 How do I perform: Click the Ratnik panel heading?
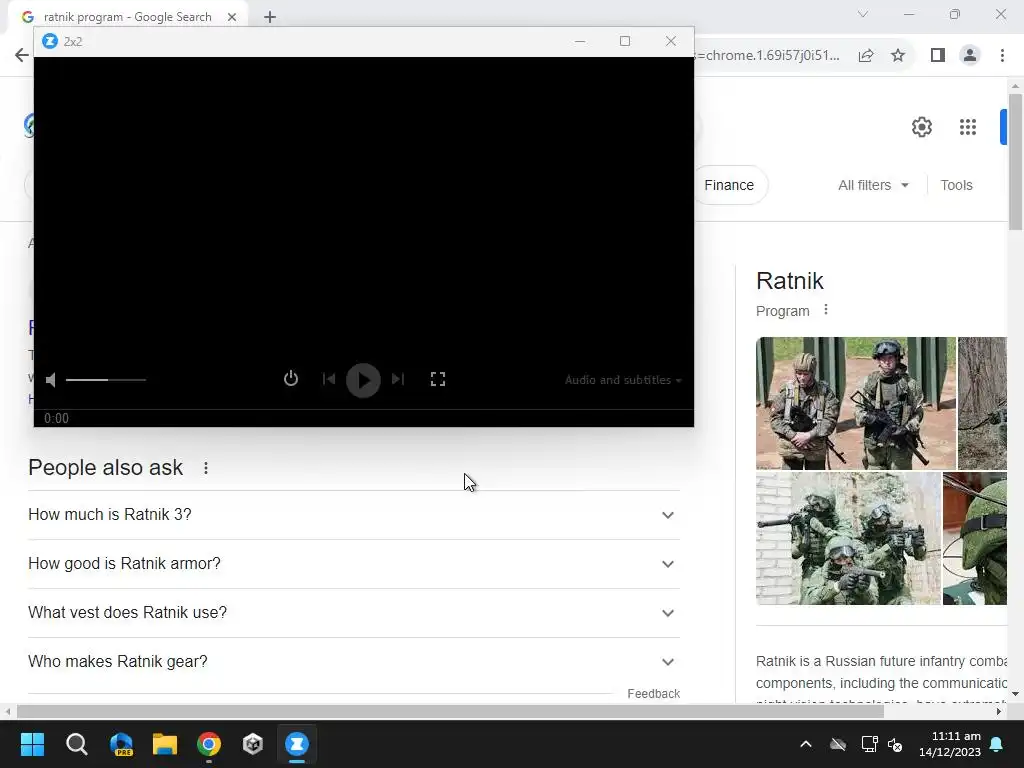coord(790,281)
